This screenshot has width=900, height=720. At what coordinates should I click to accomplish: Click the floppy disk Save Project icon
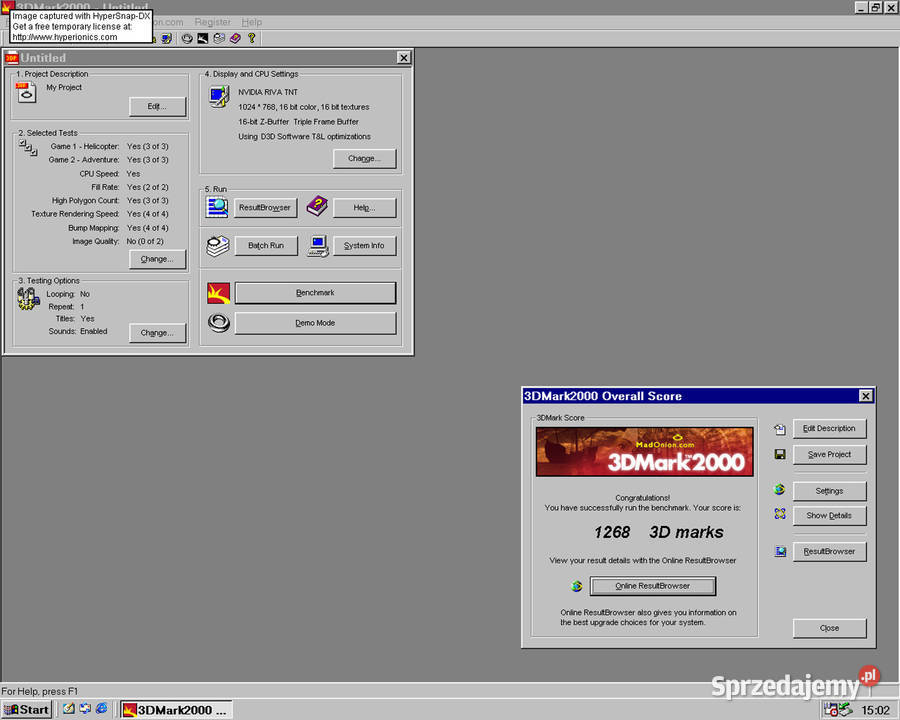pos(779,455)
